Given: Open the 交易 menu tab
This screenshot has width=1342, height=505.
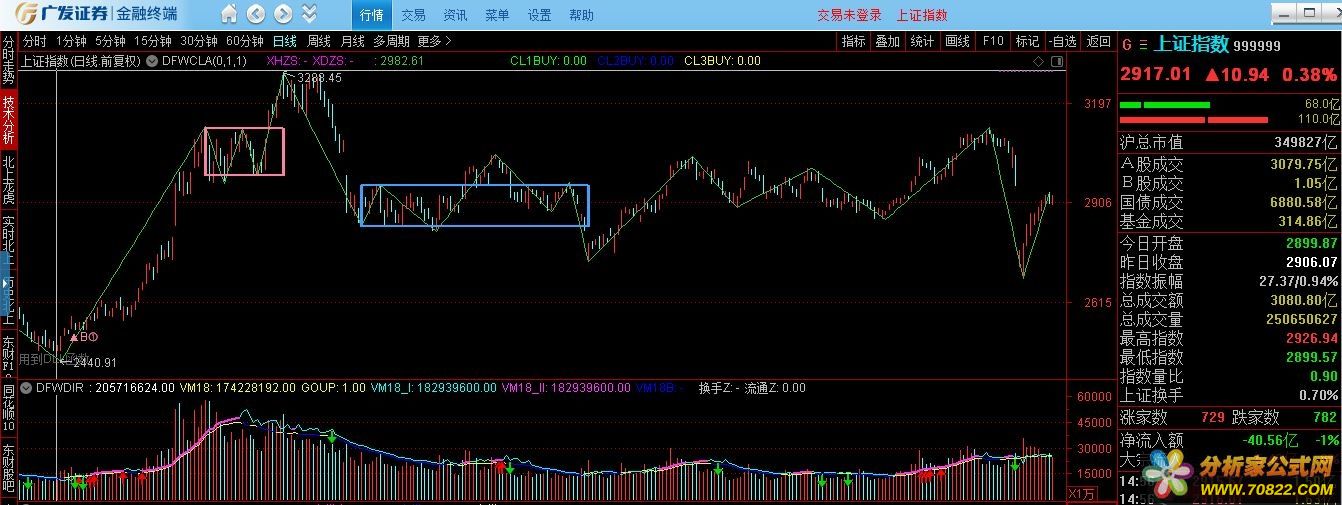Looking at the screenshot, I should 413,15.
